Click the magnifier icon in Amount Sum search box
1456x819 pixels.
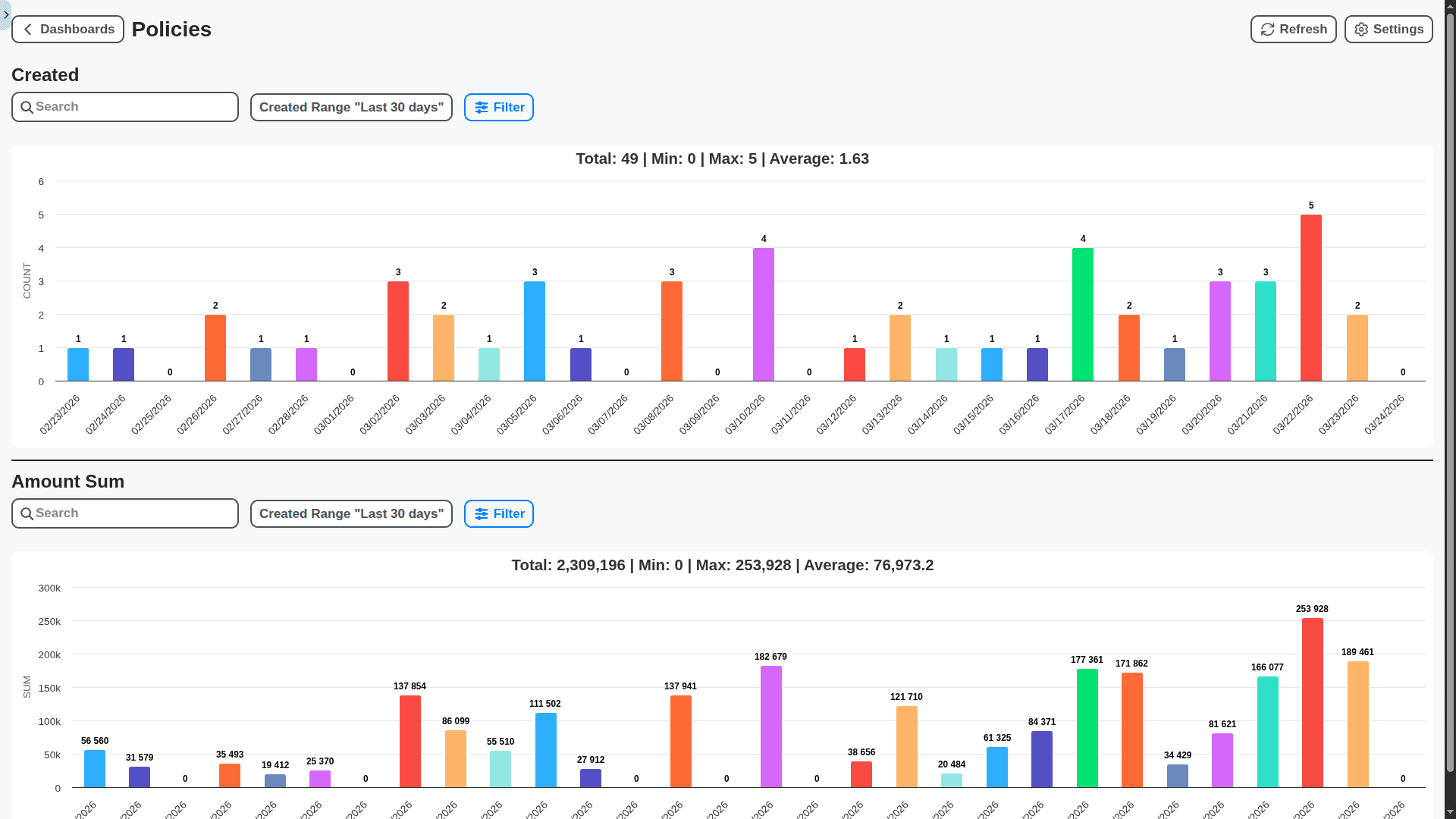tap(27, 513)
